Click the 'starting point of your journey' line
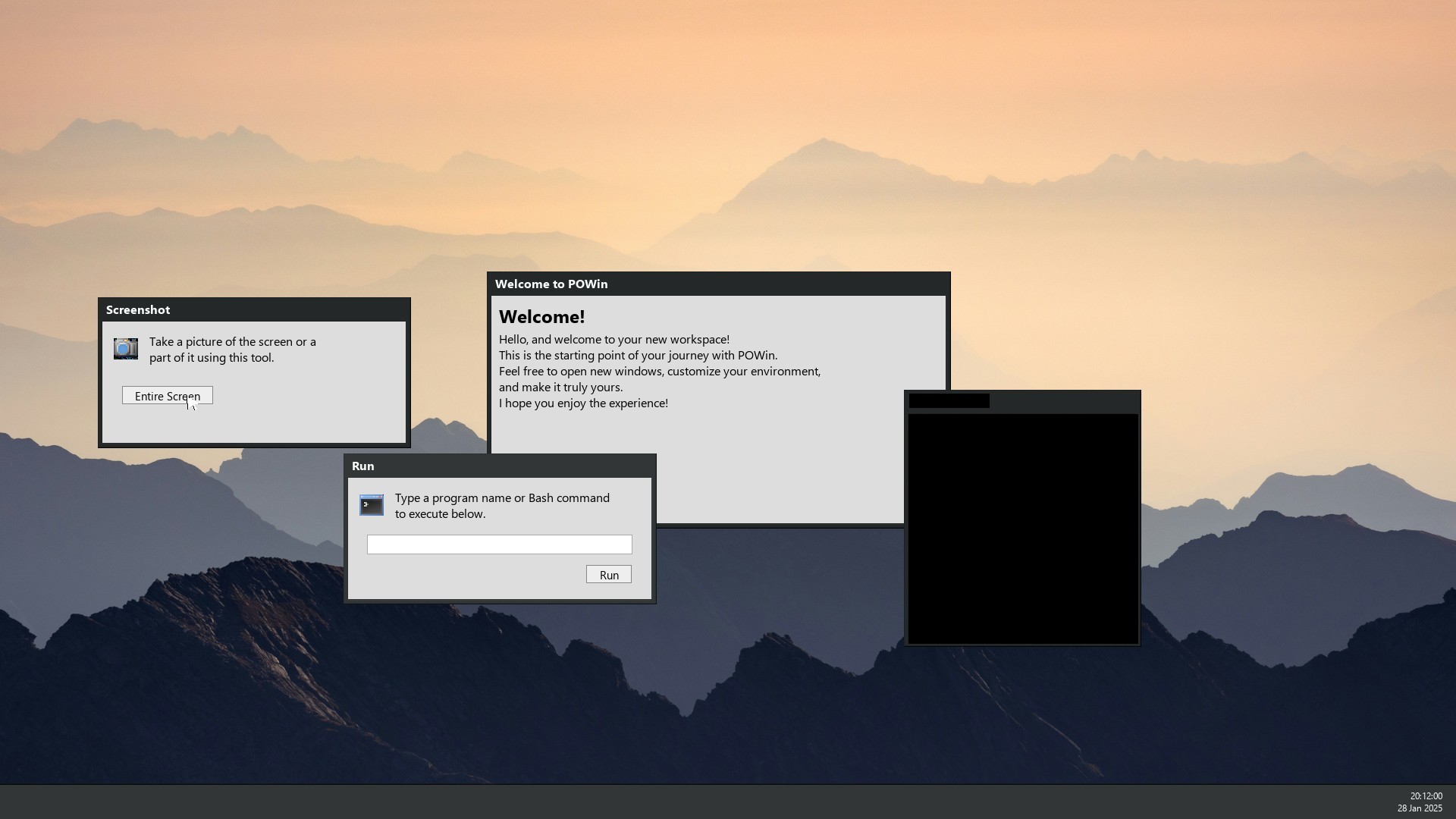 [x=638, y=356]
